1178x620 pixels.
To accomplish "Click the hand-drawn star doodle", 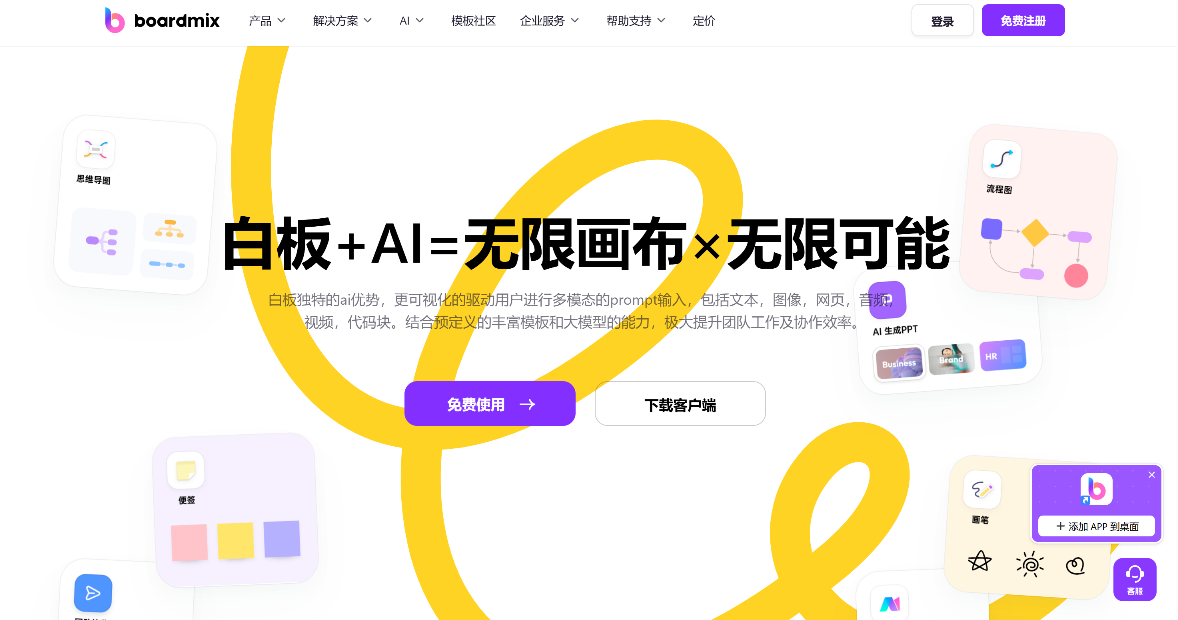I will coord(980,561).
